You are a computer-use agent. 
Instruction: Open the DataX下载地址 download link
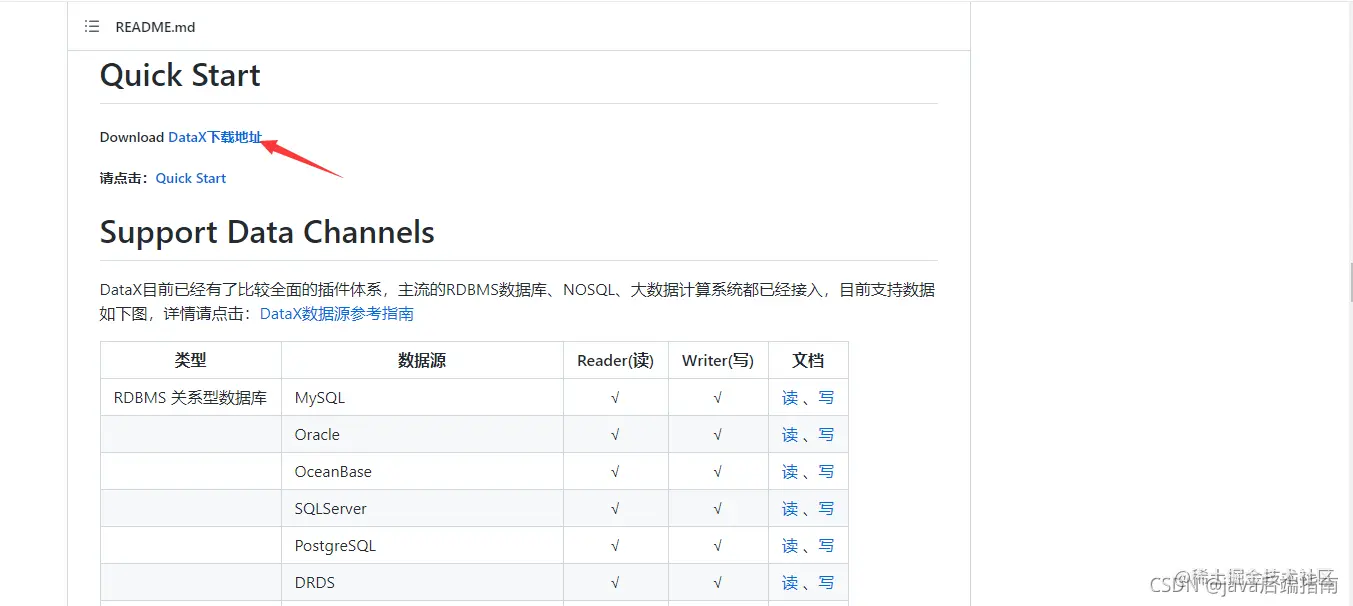[216, 137]
